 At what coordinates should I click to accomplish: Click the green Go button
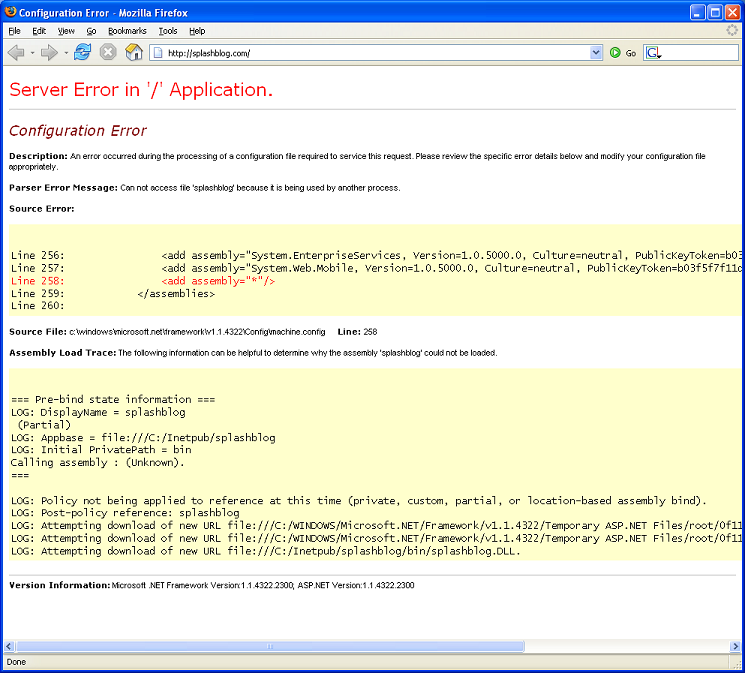point(623,53)
